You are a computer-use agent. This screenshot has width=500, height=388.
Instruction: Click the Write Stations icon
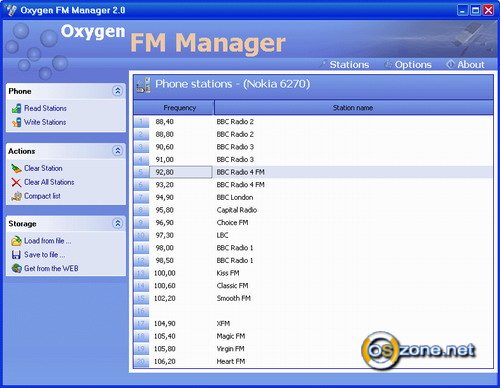(x=16, y=122)
